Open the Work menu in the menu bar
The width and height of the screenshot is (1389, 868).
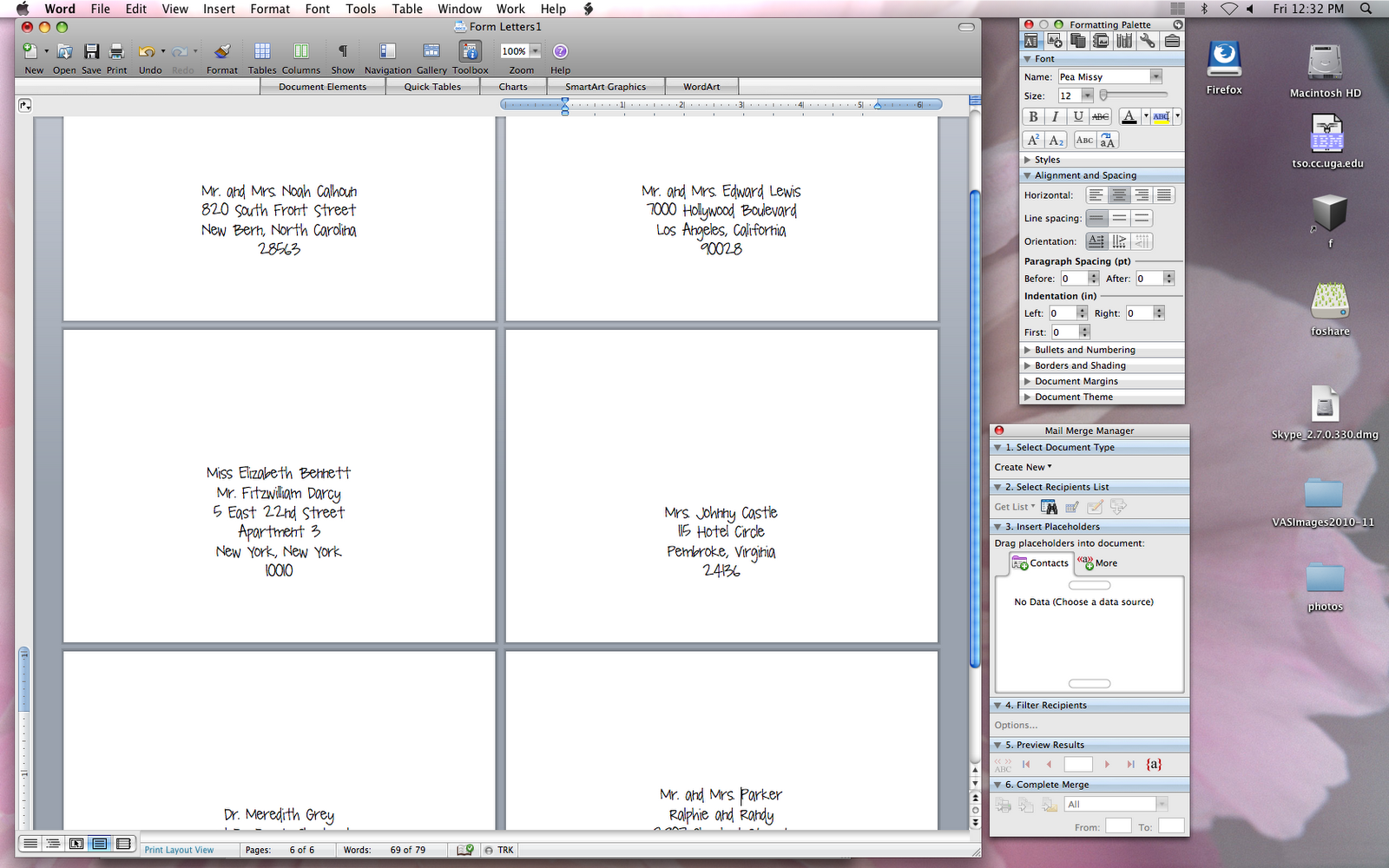click(x=510, y=9)
